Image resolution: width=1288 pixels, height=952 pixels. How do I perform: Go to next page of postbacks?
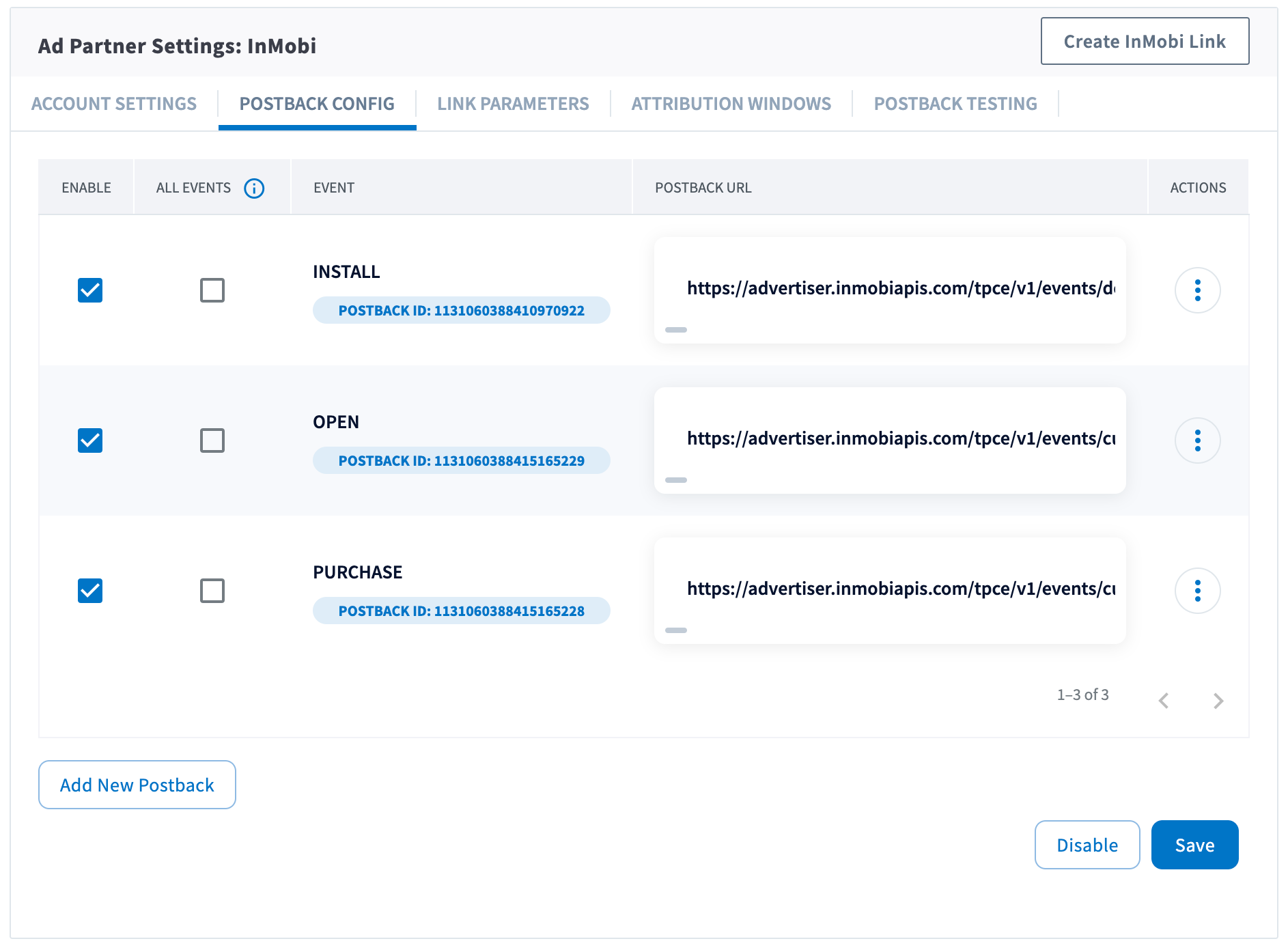click(x=1218, y=701)
